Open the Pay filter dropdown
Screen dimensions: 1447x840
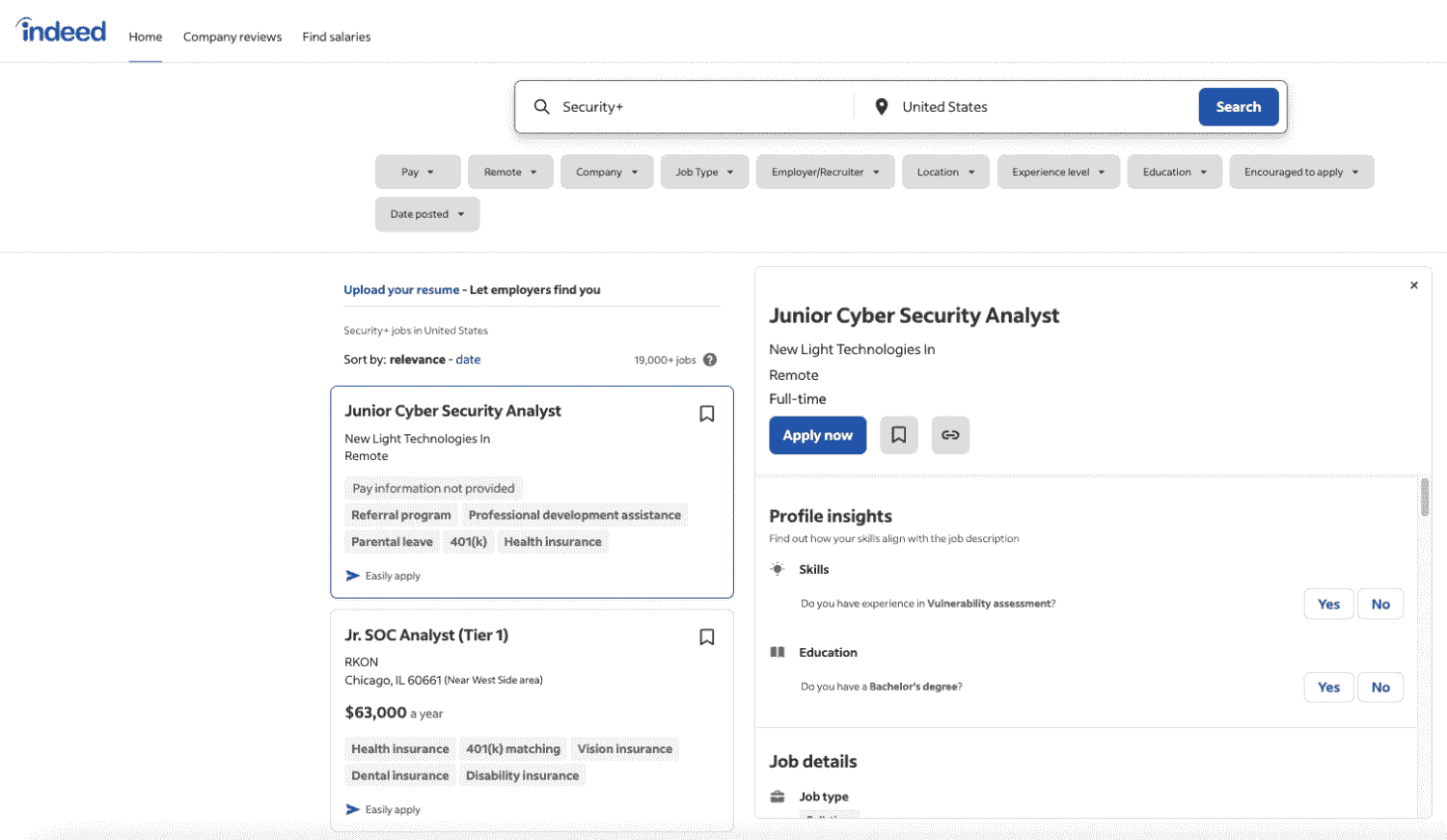tap(418, 171)
